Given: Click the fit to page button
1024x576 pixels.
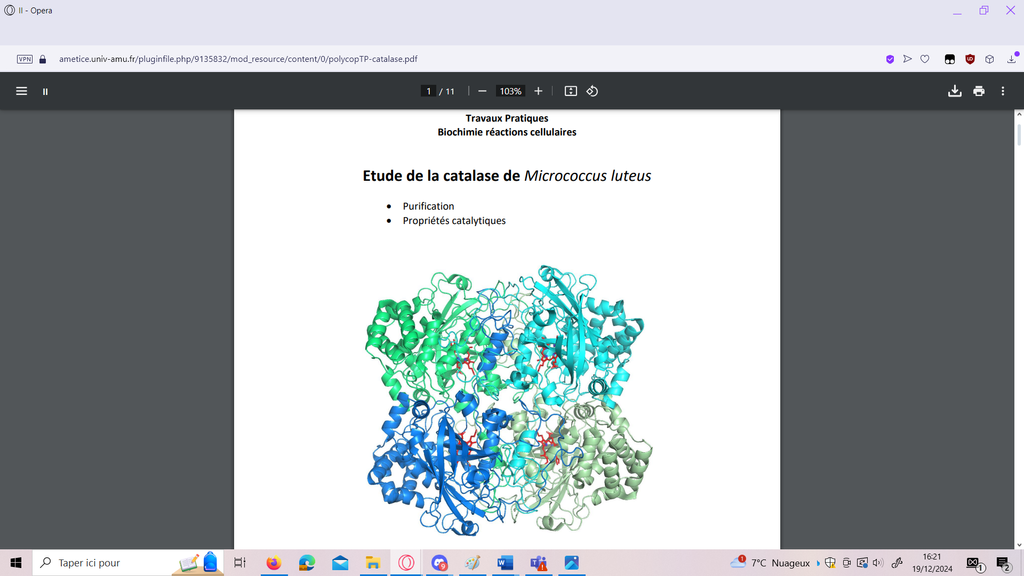Looking at the screenshot, I should coord(571,91).
